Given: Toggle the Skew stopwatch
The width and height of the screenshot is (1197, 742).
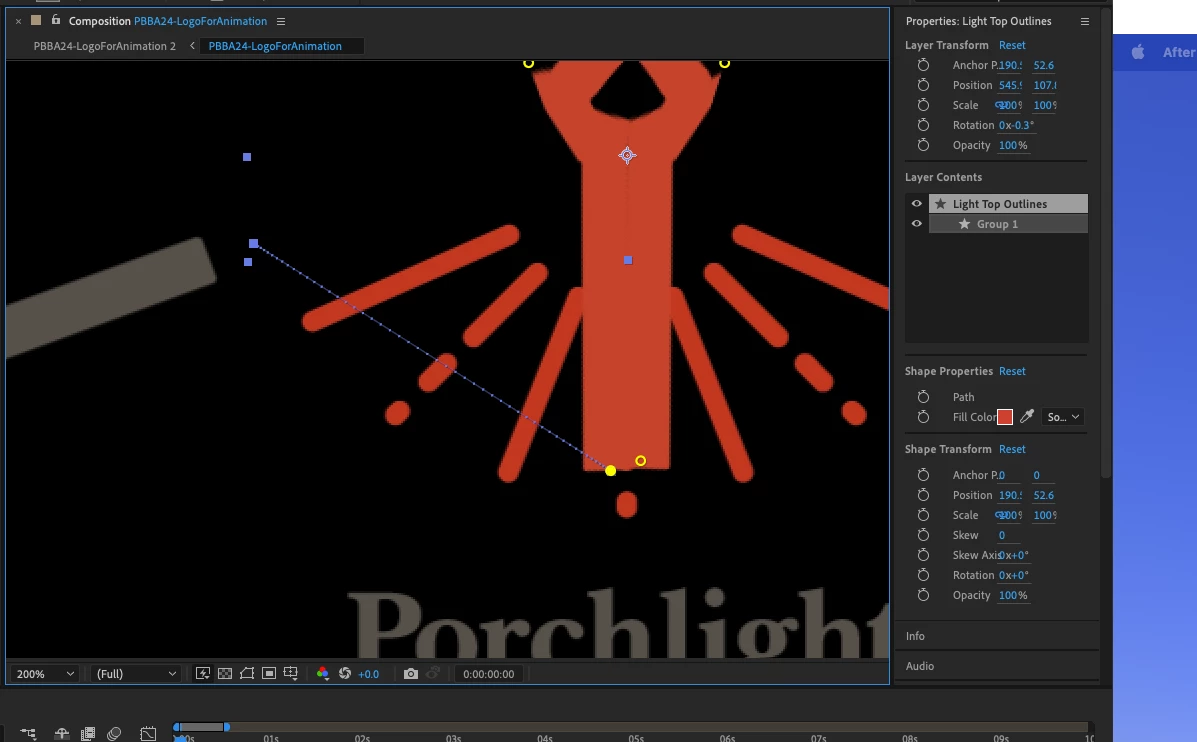Looking at the screenshot, I should click(x=923, y=535).
